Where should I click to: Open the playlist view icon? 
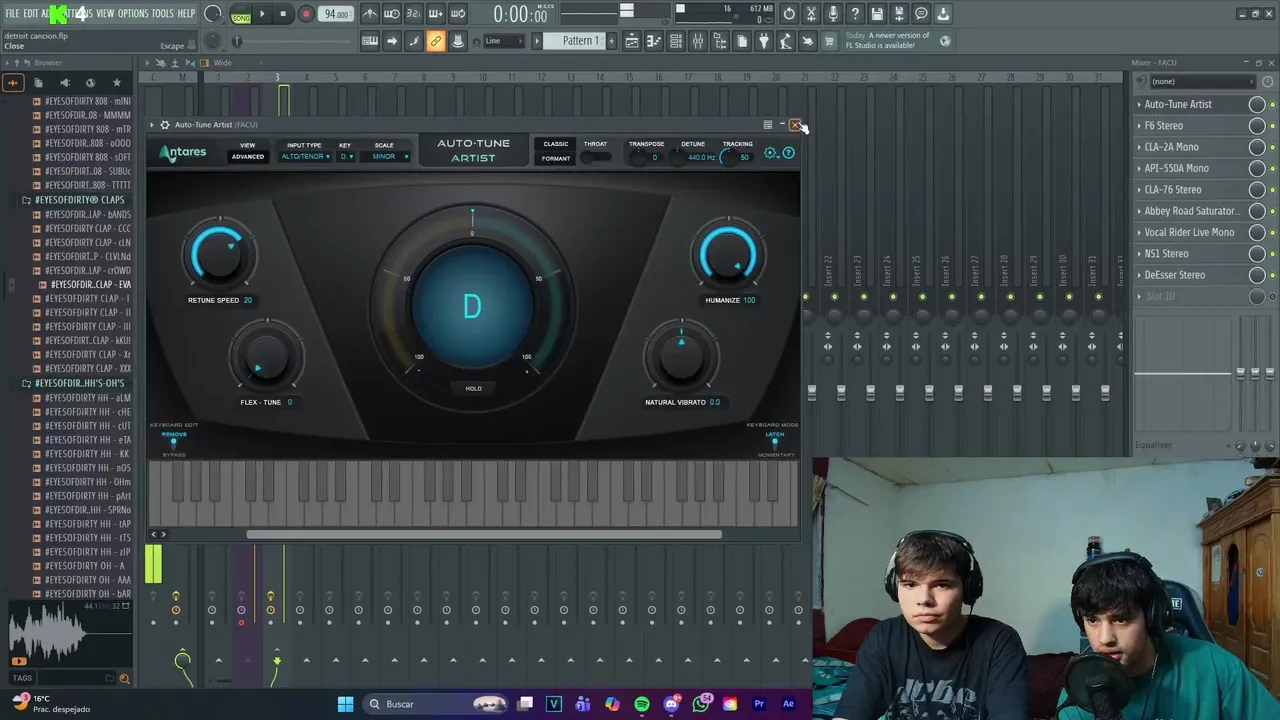tap(632, 41)
